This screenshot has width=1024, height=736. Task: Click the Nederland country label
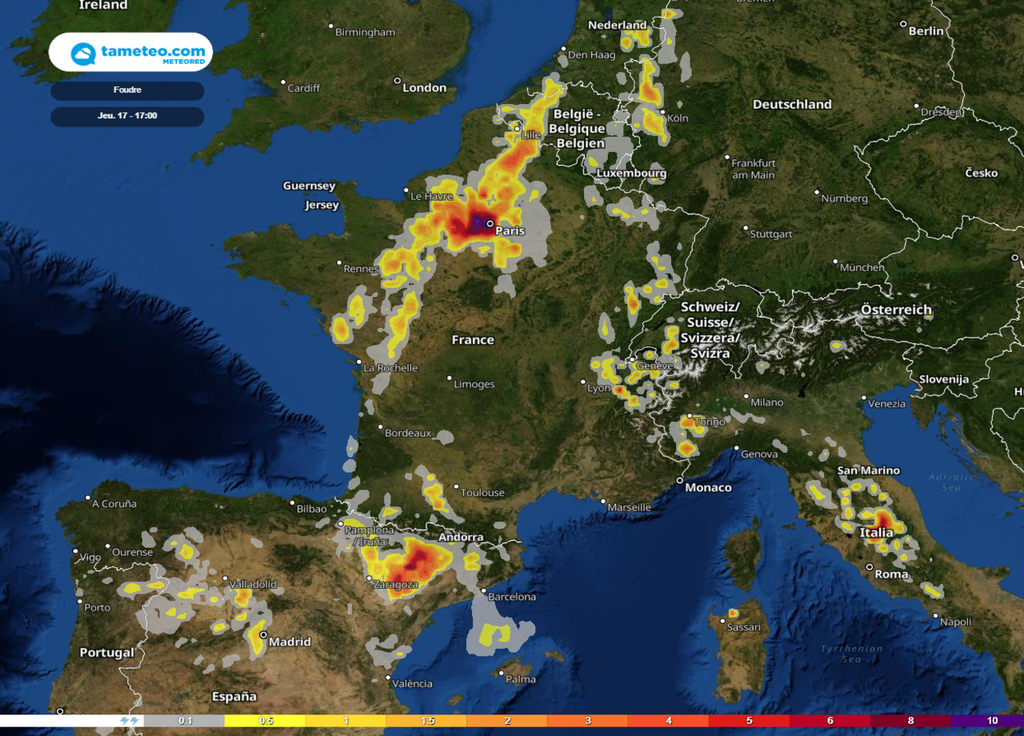tap(617, 25)
